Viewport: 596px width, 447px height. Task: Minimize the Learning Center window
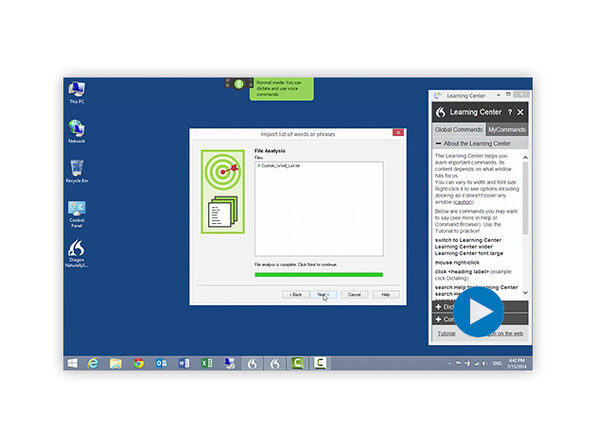498,95
